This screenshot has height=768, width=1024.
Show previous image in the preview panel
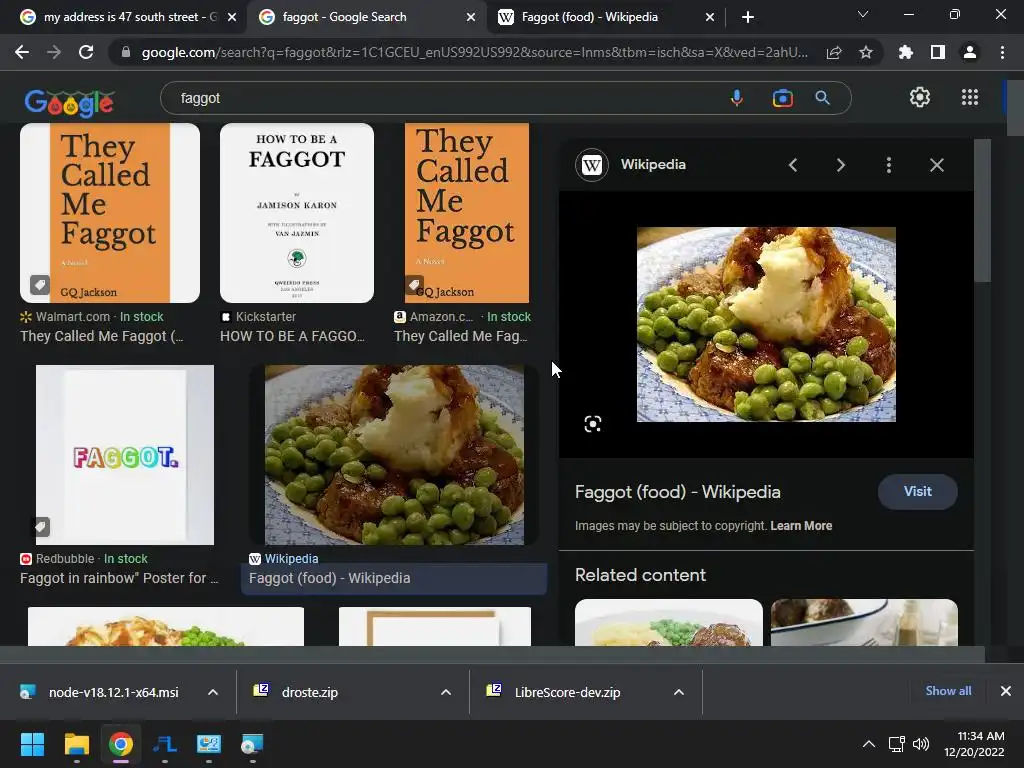[793, 165]
